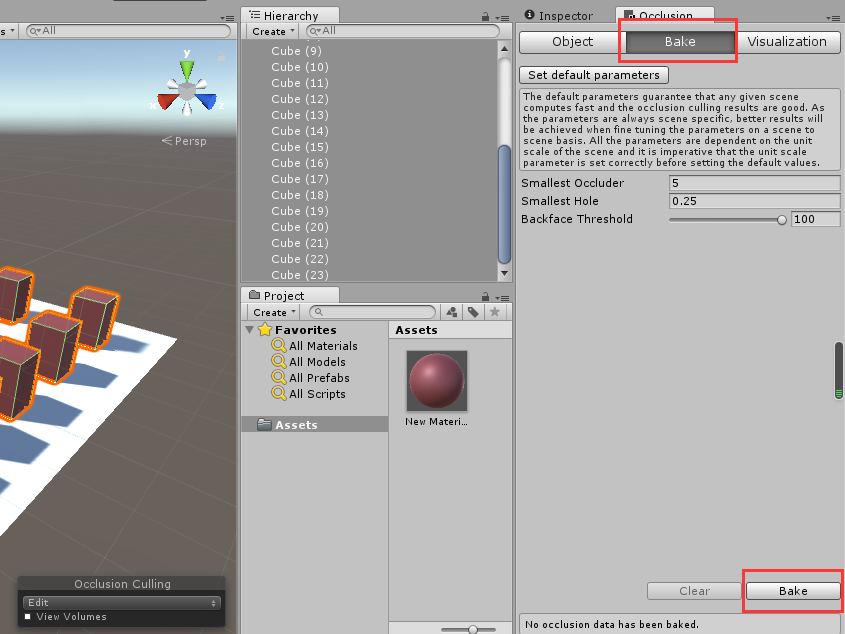Switch to the Inspector tab
The image size is (845, 634).
pyautogui.click(x=558, y=16)
